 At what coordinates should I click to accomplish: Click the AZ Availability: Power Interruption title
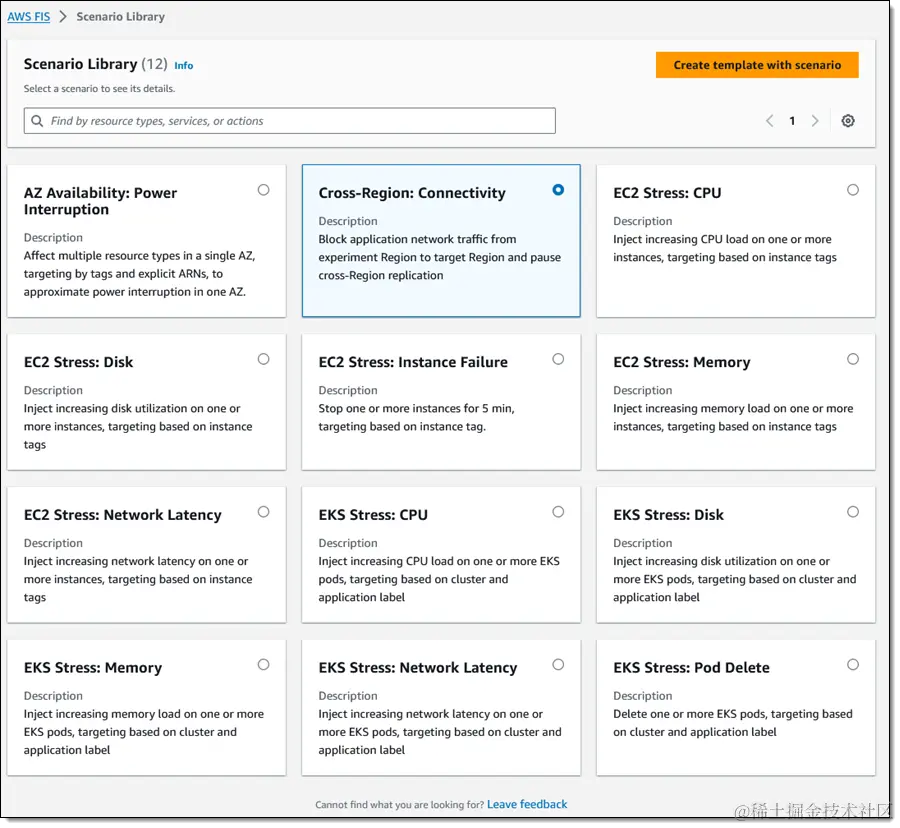click(101, 202)
